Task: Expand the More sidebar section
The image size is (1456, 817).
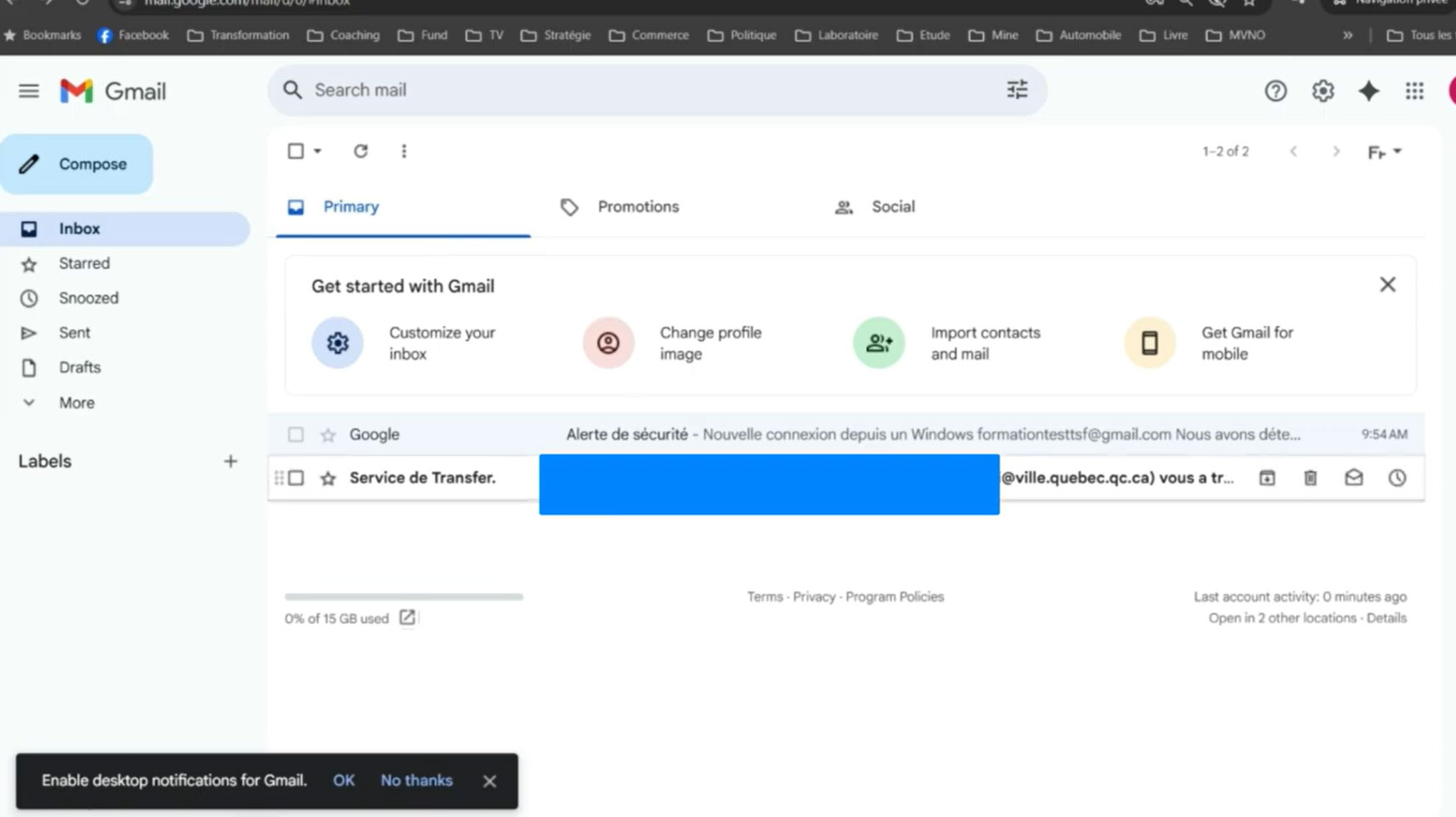Action: point(76,403)
